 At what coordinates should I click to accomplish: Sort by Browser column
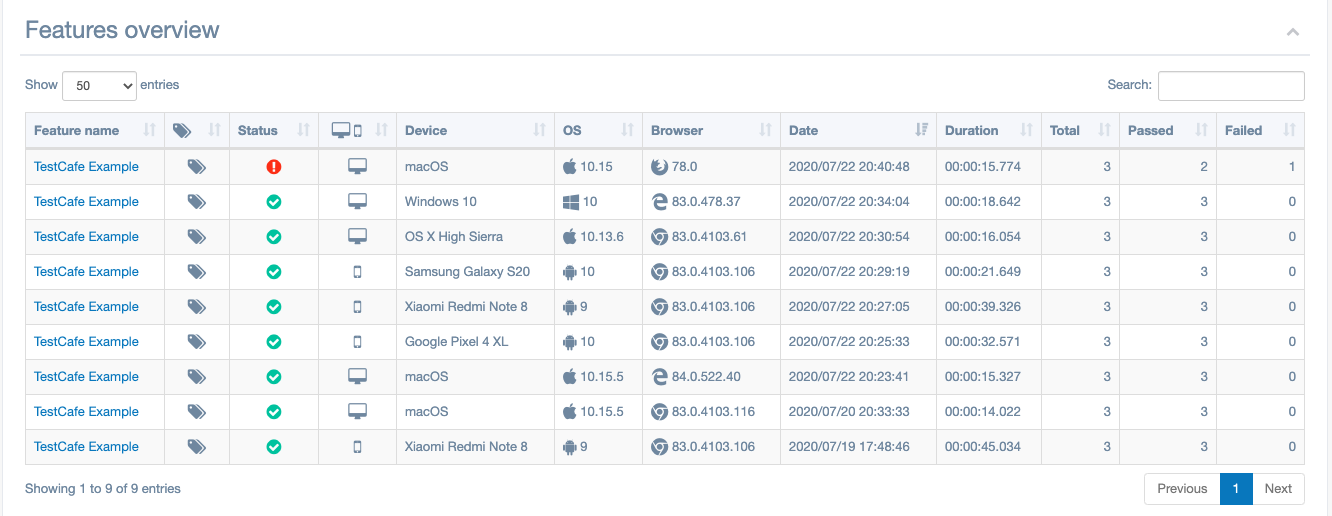(x=712, y=130)
